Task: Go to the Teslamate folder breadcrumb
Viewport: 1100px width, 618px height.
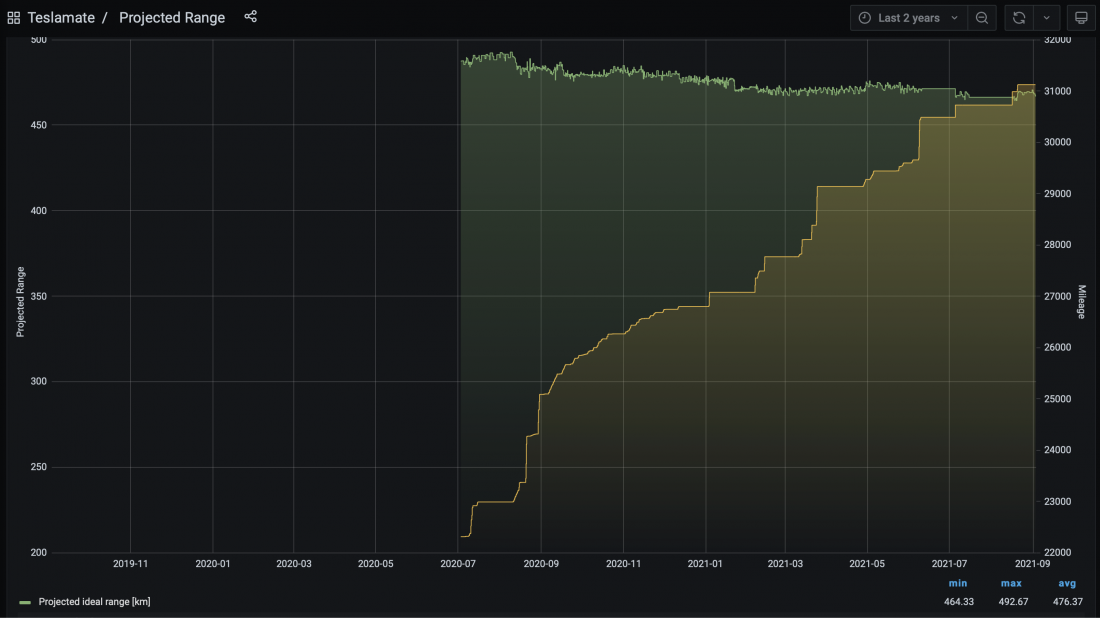Action: pos(61,18)
